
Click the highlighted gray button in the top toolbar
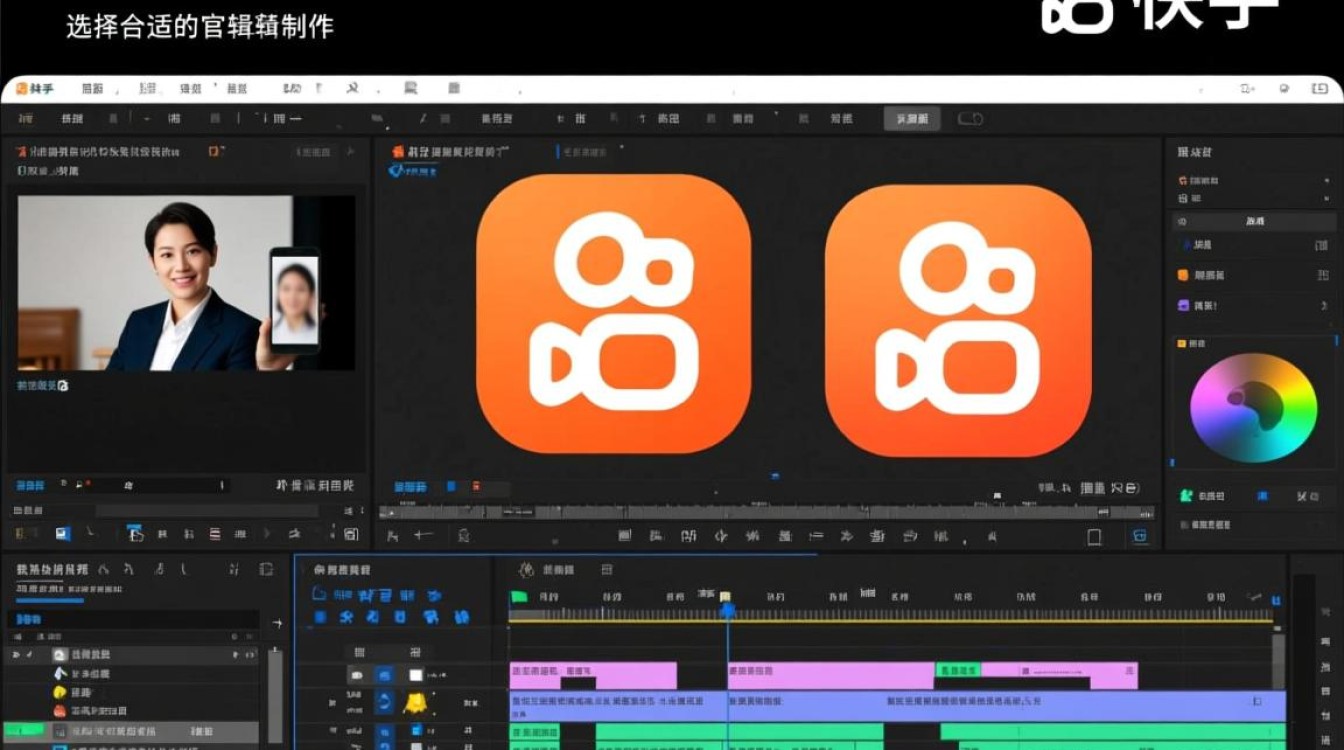pos(911,119)
